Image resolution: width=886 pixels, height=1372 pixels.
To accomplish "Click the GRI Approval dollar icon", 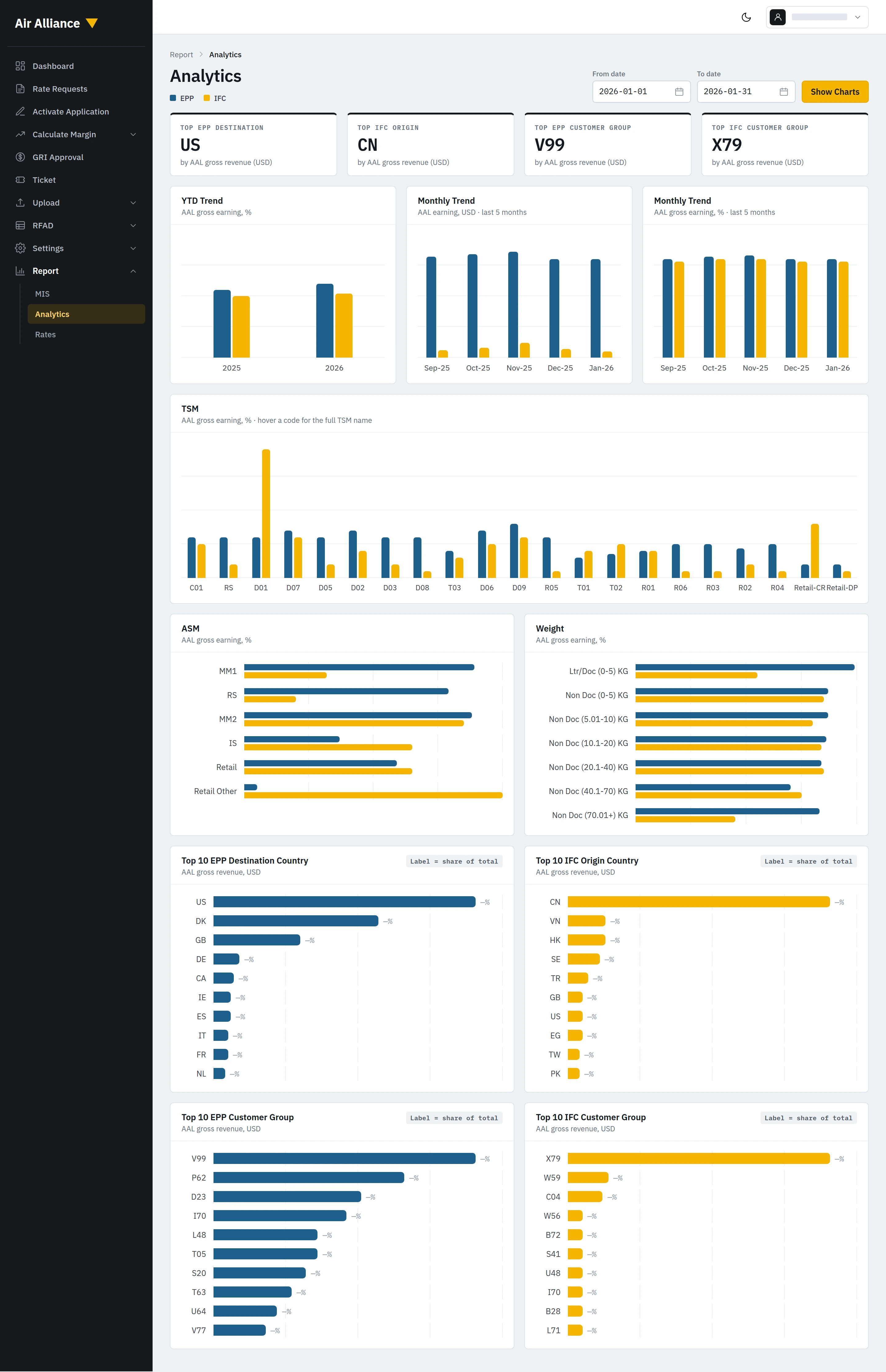I will 20,157.
